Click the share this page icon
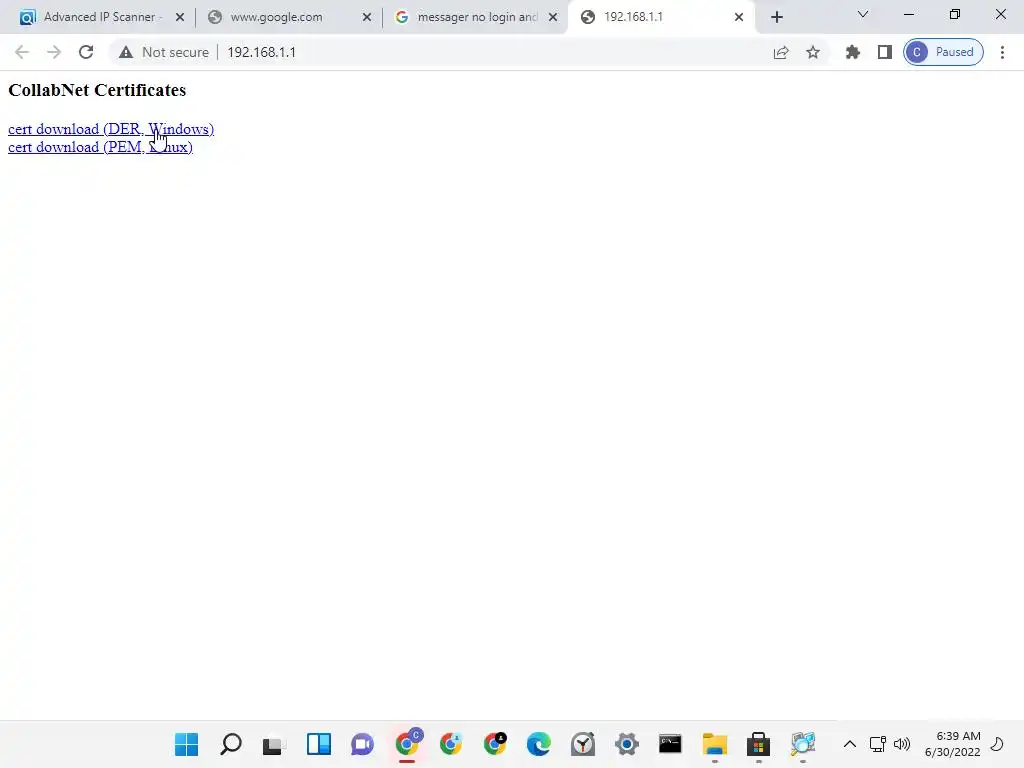 point(781,52)
